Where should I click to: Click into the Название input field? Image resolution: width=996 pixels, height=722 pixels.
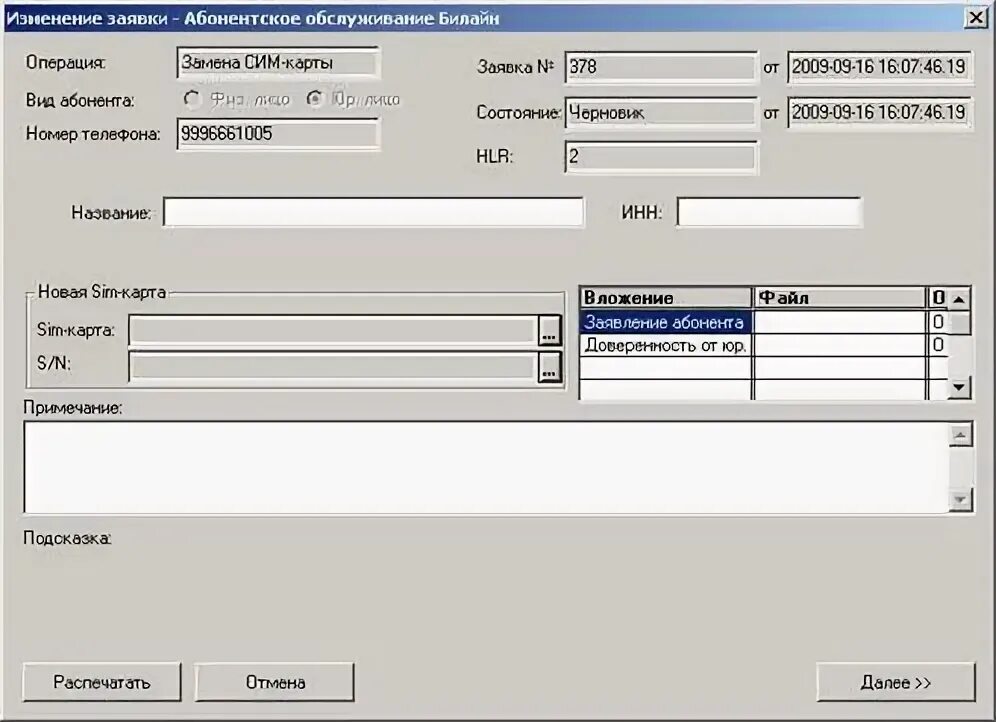[x=374, y=212]
